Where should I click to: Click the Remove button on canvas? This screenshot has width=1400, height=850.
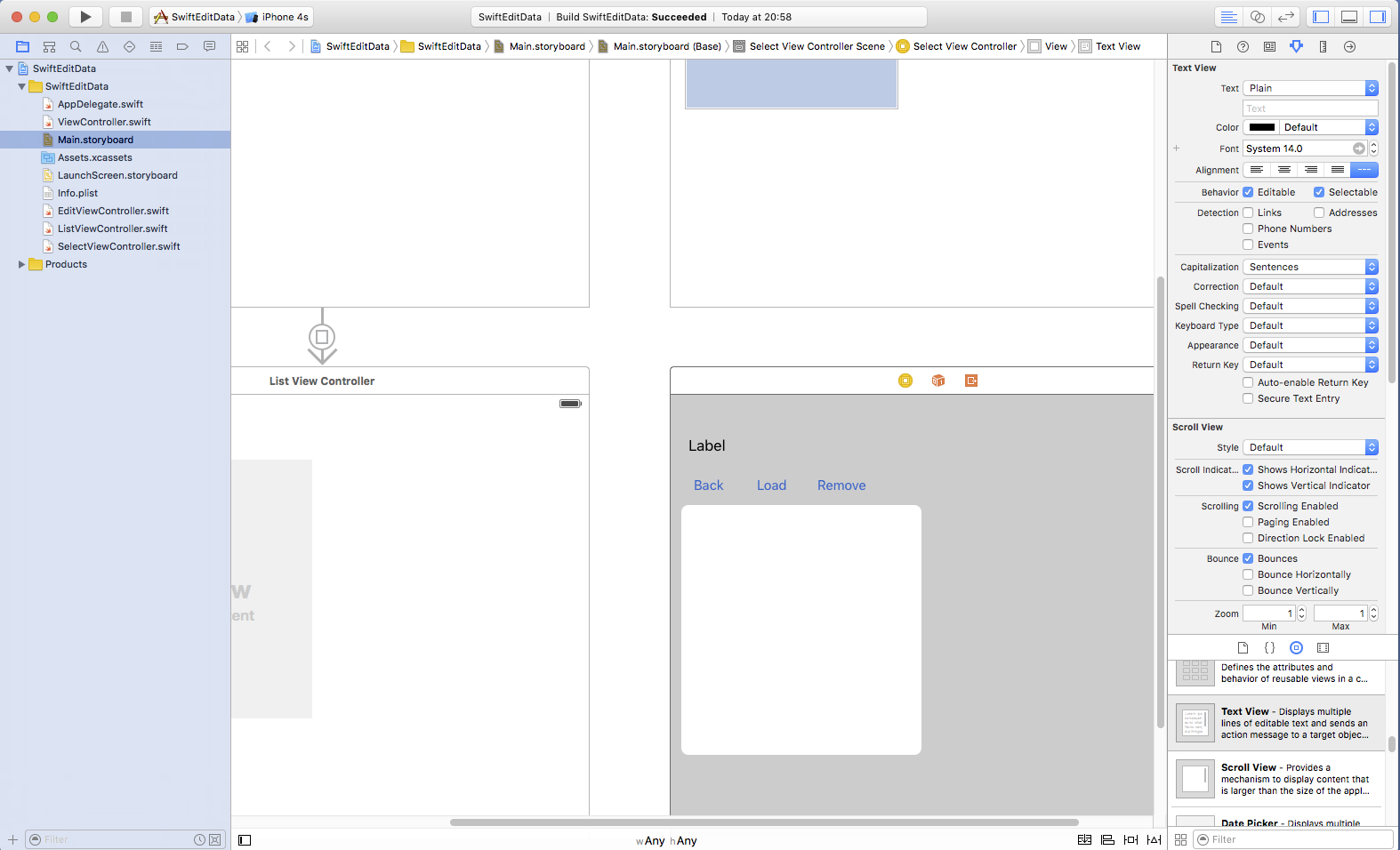(841, 485)
